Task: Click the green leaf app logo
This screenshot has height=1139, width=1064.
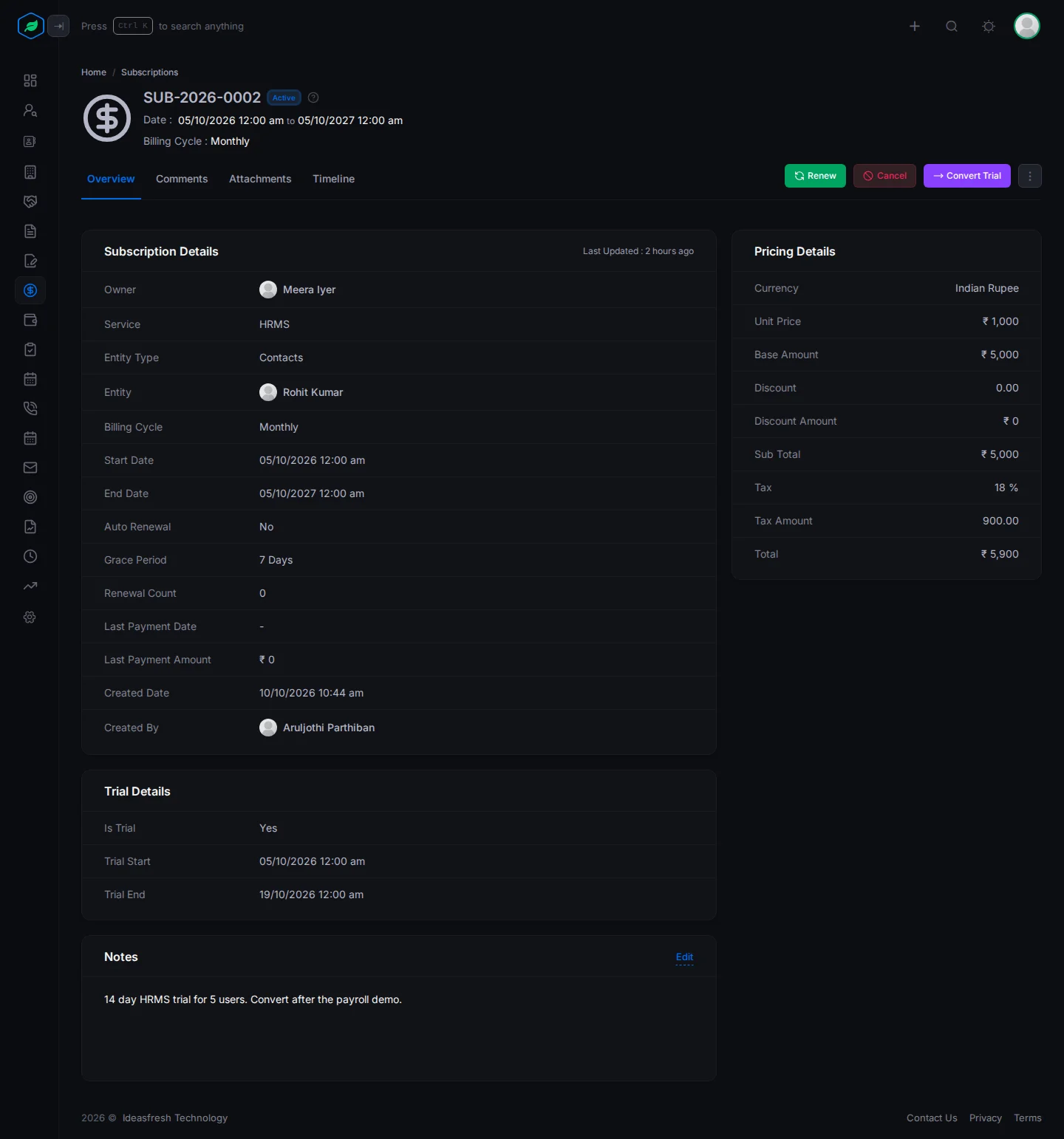Action: 30,26
